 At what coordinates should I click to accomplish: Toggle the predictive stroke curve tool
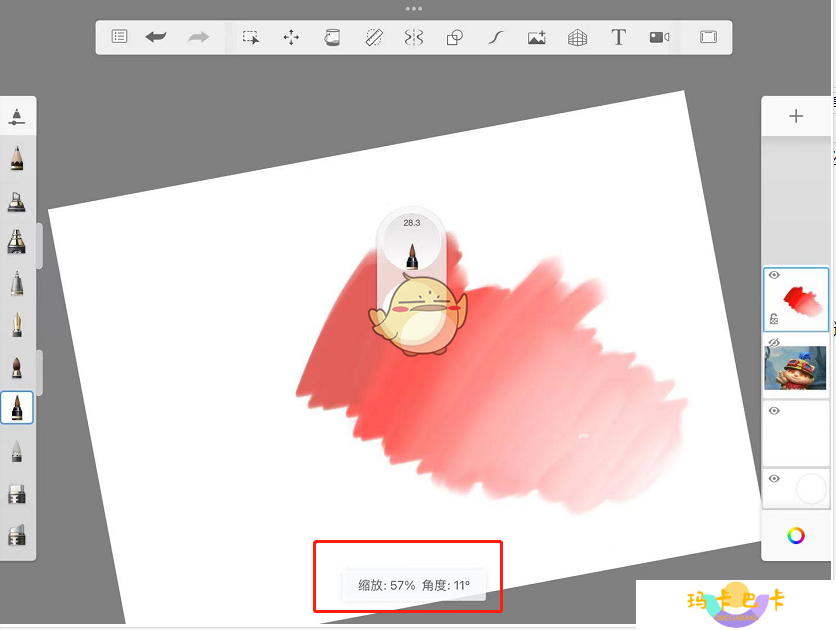(496, 37)
